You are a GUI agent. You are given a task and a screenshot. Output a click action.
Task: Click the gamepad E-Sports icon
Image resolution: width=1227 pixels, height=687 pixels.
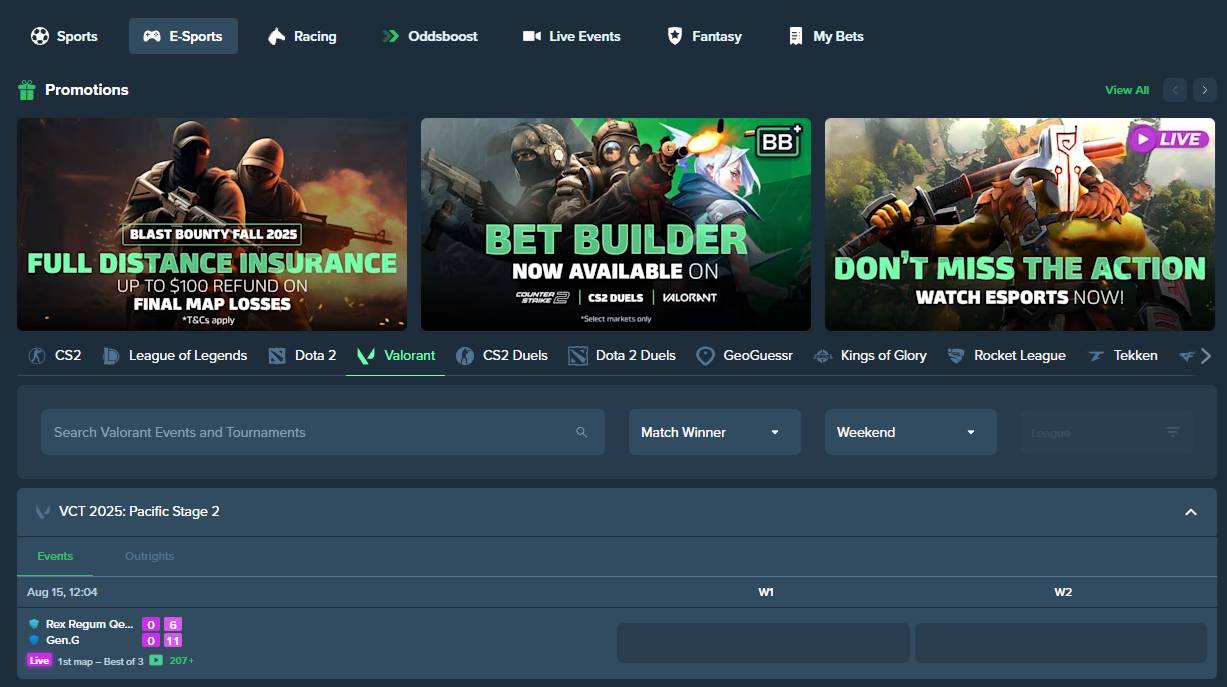click(x=152, y=36)
